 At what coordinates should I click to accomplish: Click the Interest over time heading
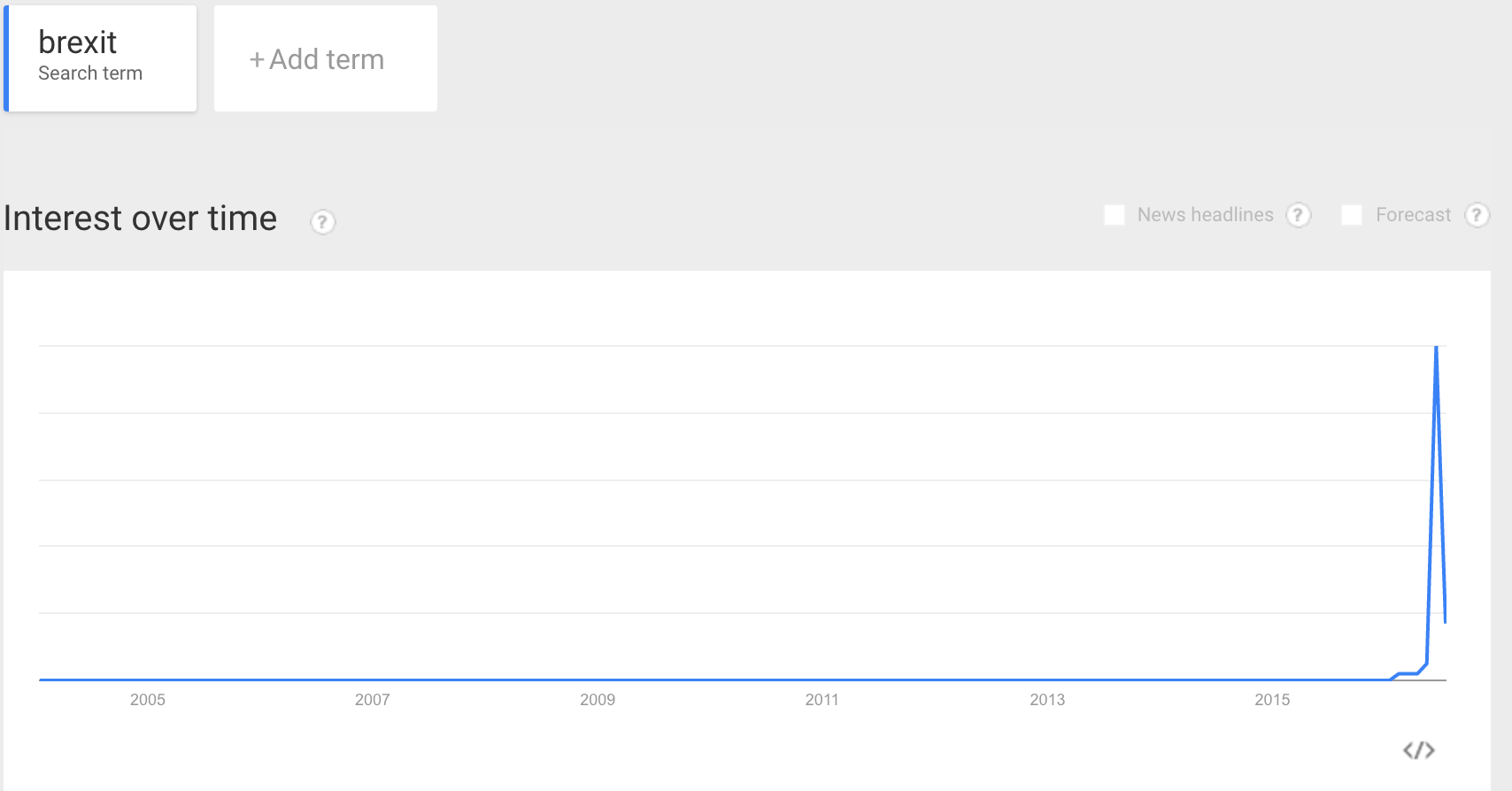click(x=140, y=218)
